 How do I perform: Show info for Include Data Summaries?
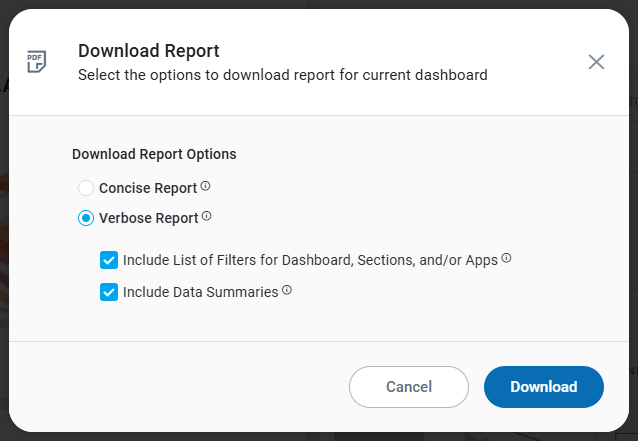coord(287,291)
